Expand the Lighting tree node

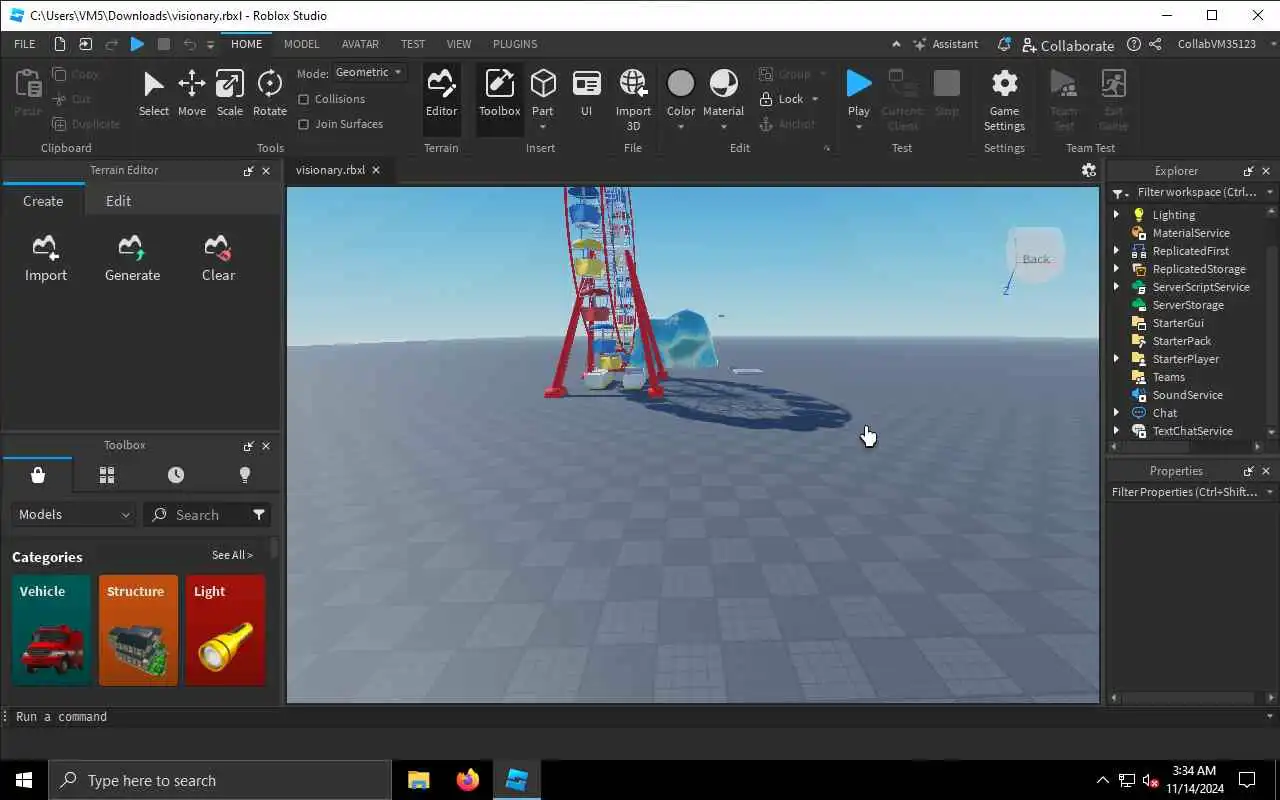(x=1117, y=215)
